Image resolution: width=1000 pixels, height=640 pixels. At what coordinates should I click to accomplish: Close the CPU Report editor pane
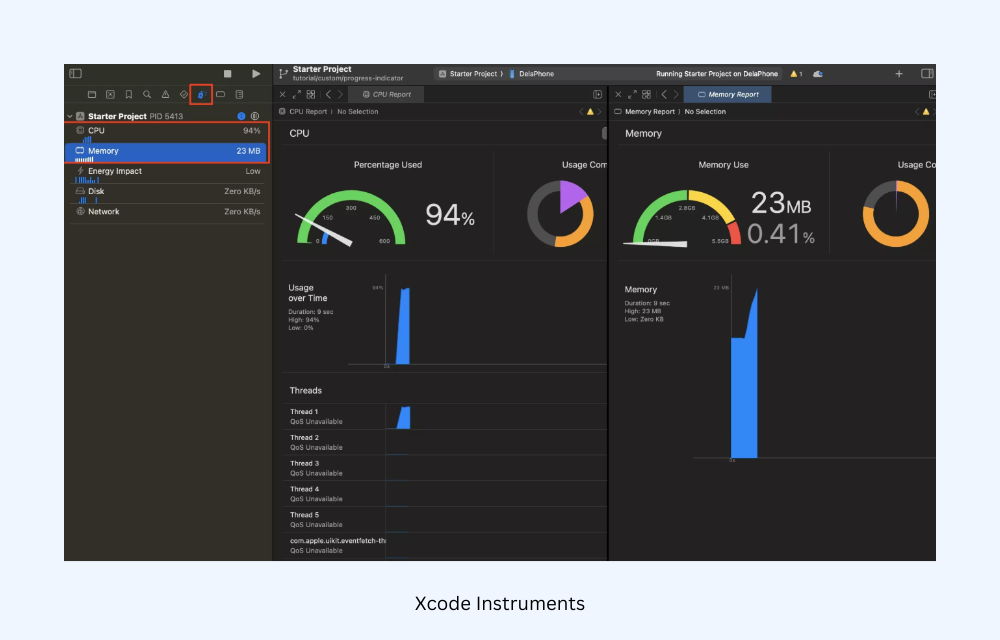[283, 94]
